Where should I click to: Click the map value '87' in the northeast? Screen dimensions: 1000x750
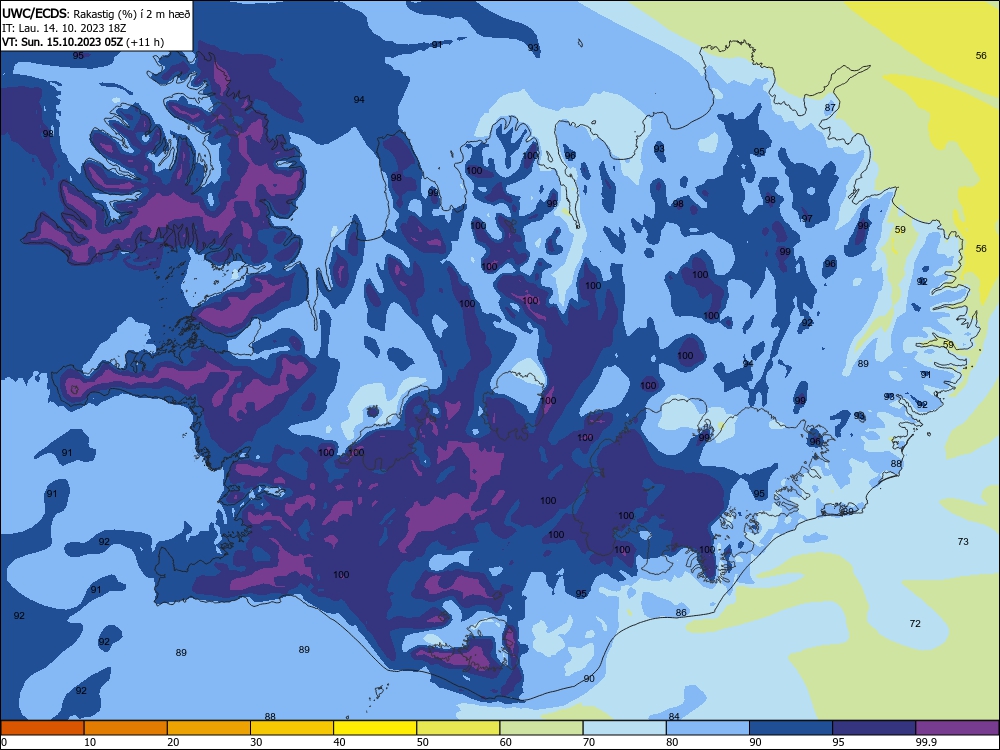click(830, 108)
